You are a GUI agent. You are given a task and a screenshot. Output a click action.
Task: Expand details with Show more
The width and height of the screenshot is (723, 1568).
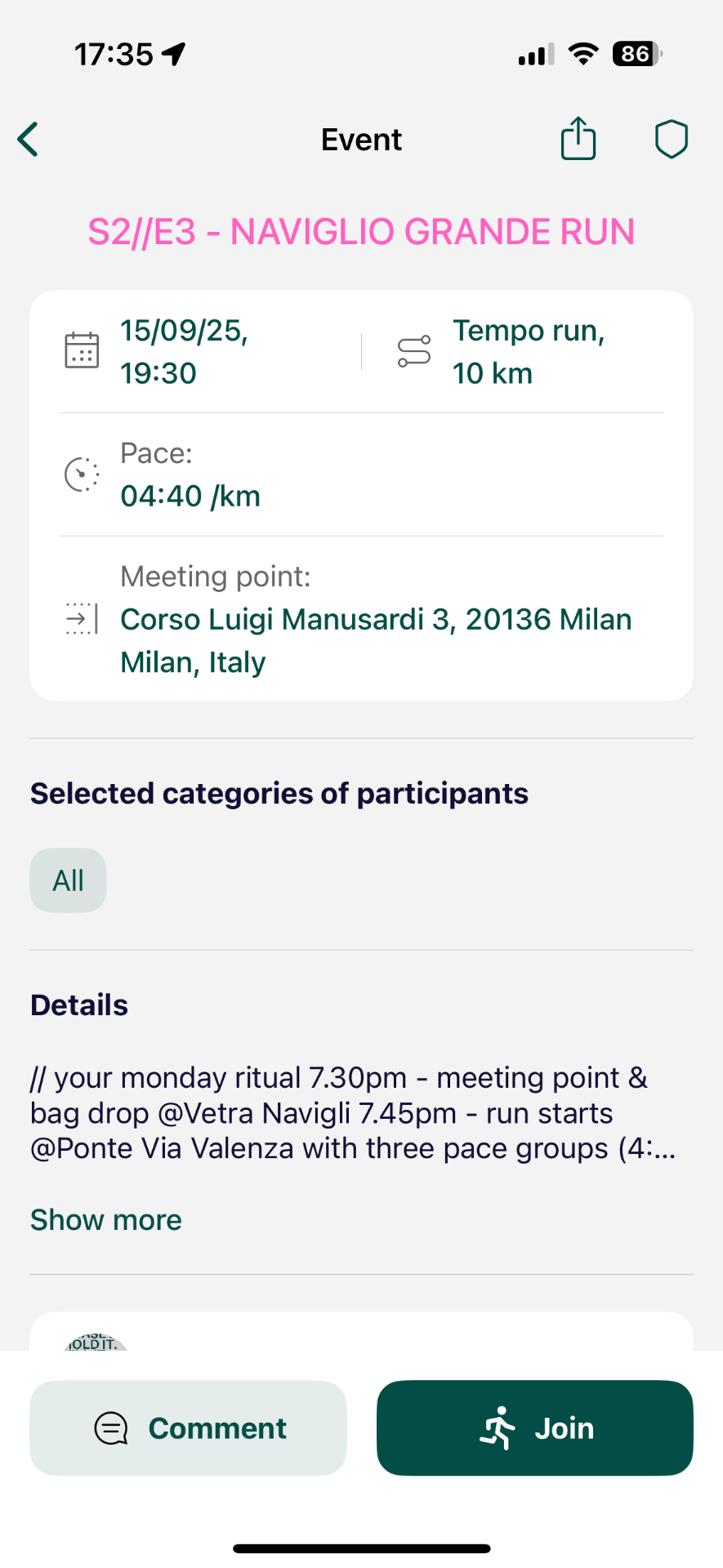point(106,1219)
